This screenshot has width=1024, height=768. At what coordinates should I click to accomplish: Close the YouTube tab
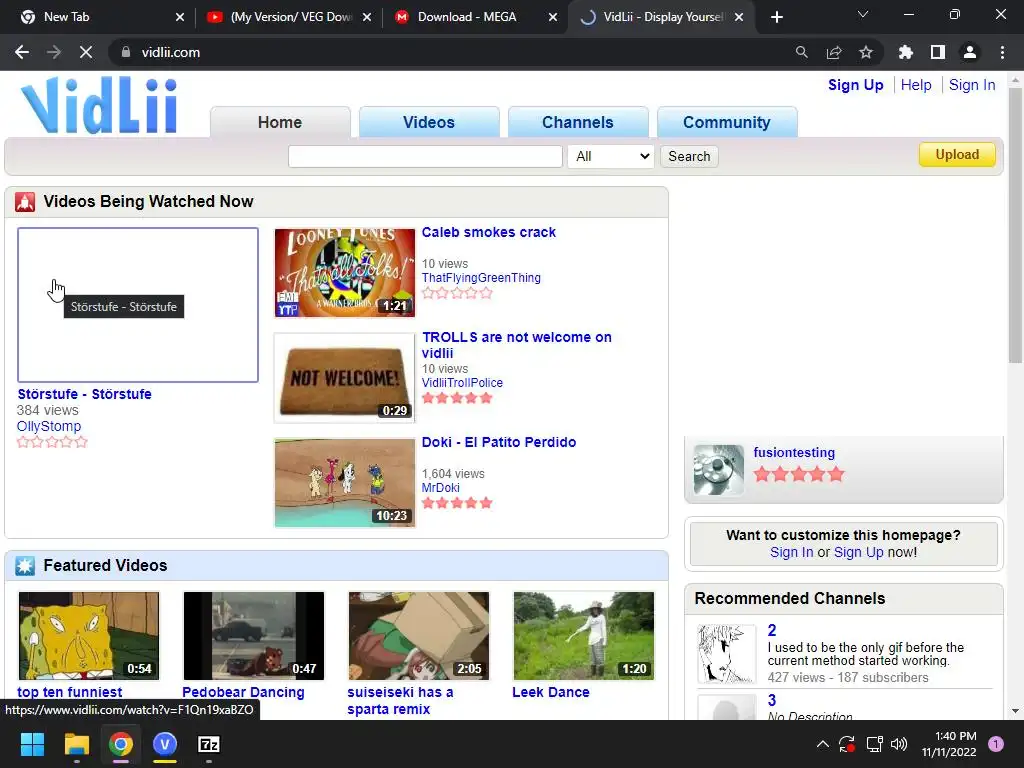coord(366,17)
